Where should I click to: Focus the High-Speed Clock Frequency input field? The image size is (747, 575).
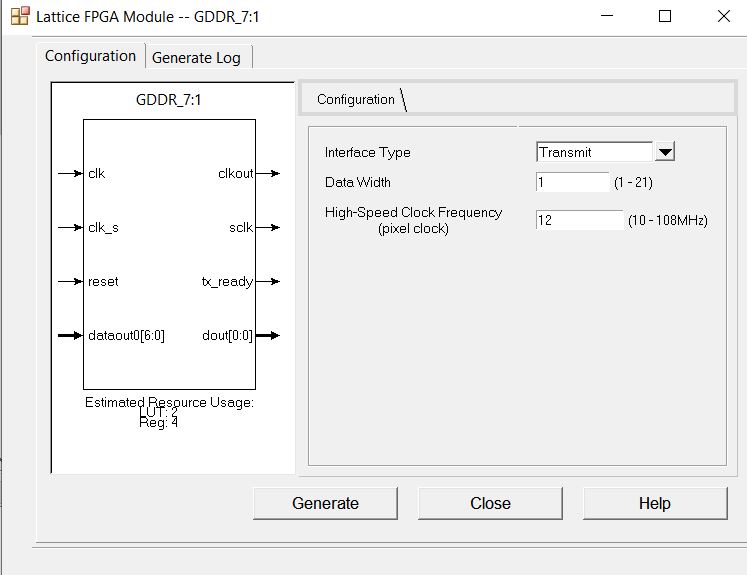coord(580,220)
